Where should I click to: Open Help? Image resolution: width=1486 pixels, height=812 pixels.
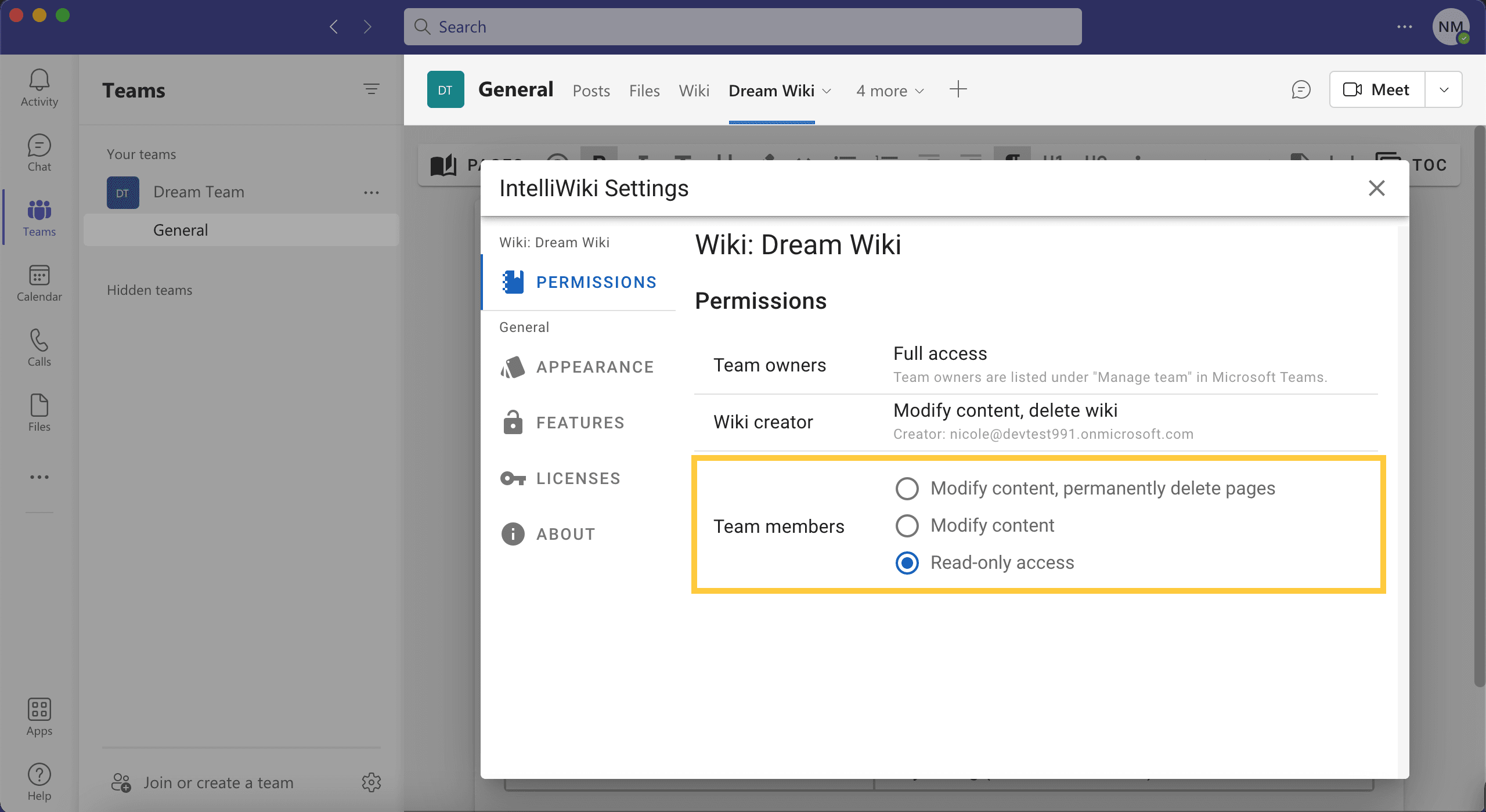pyautogui.click(x=39, y=782)
